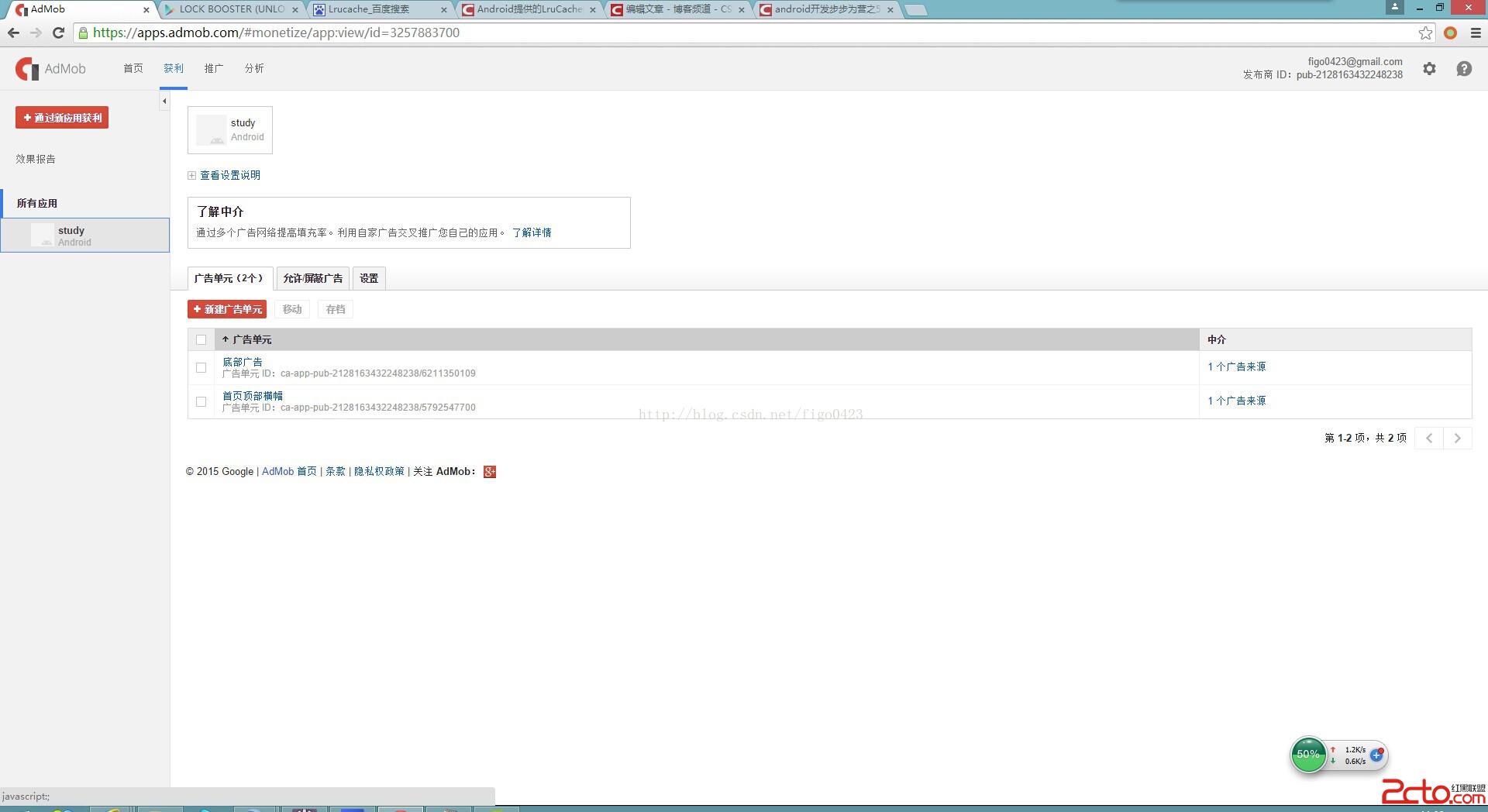Image resolution: width=1488 pixels, height=812 pixels.
Task: Click the figo0423@gmail.com account email
Action: pos(1355,61)
